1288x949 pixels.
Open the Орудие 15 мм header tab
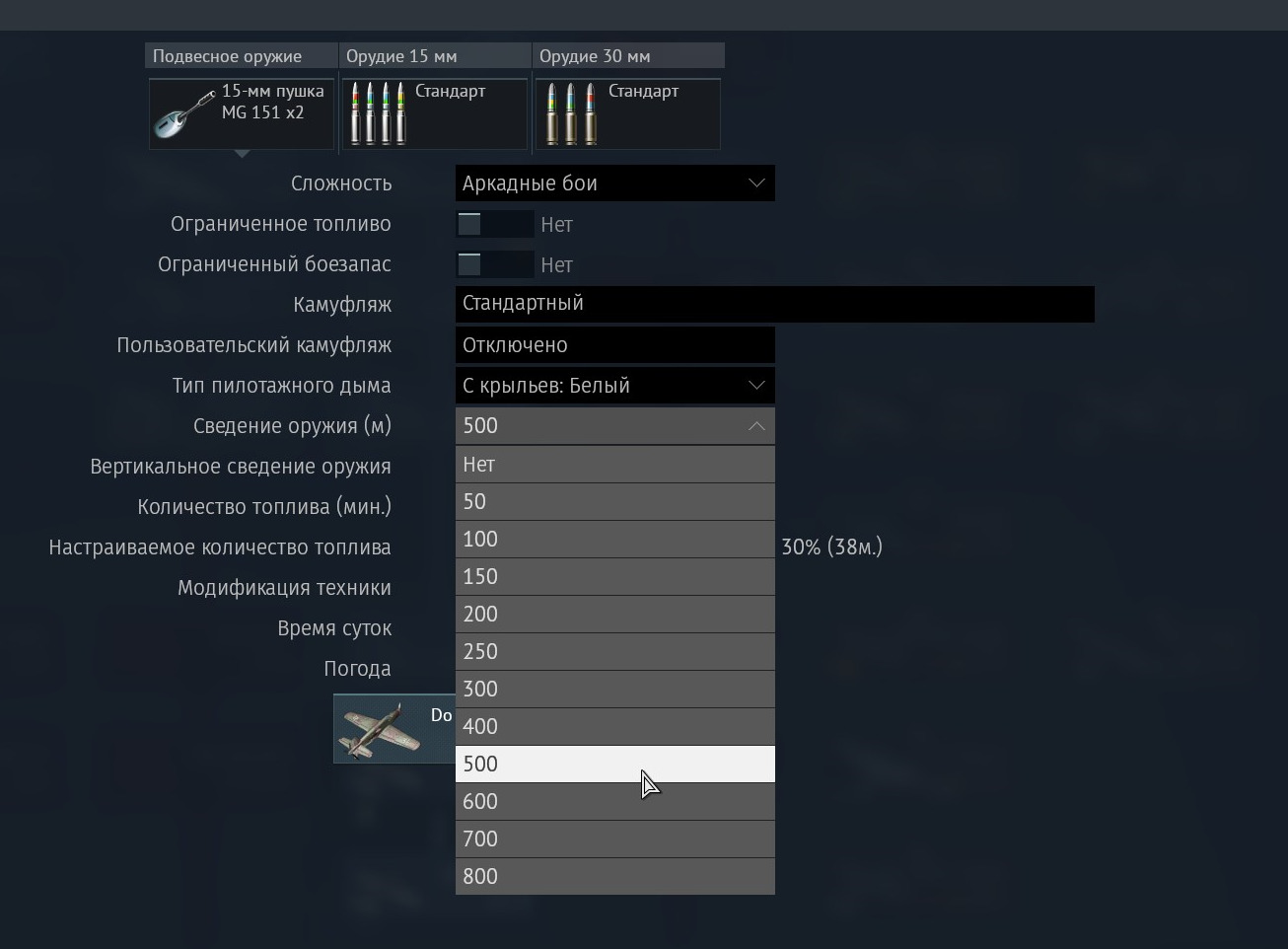pyautogui.click(x=435, y=56)
